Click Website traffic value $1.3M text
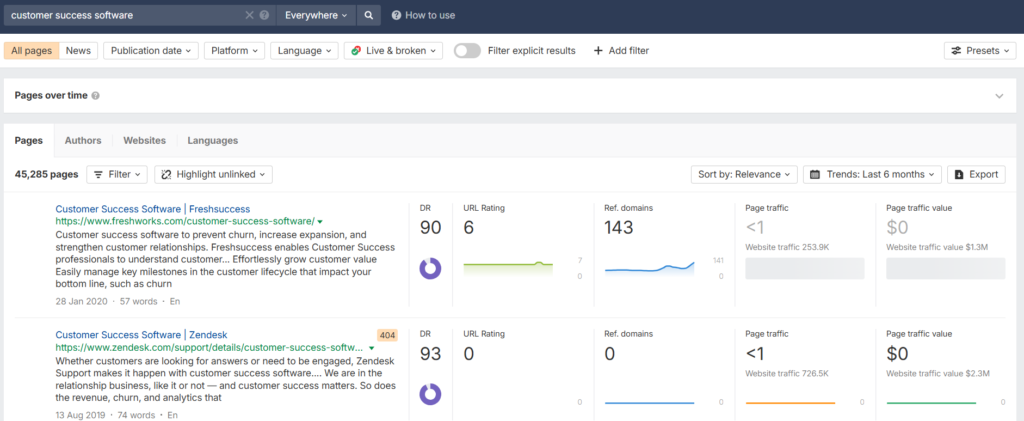This screenshot has height=421, width=1024. click(938, 247)
